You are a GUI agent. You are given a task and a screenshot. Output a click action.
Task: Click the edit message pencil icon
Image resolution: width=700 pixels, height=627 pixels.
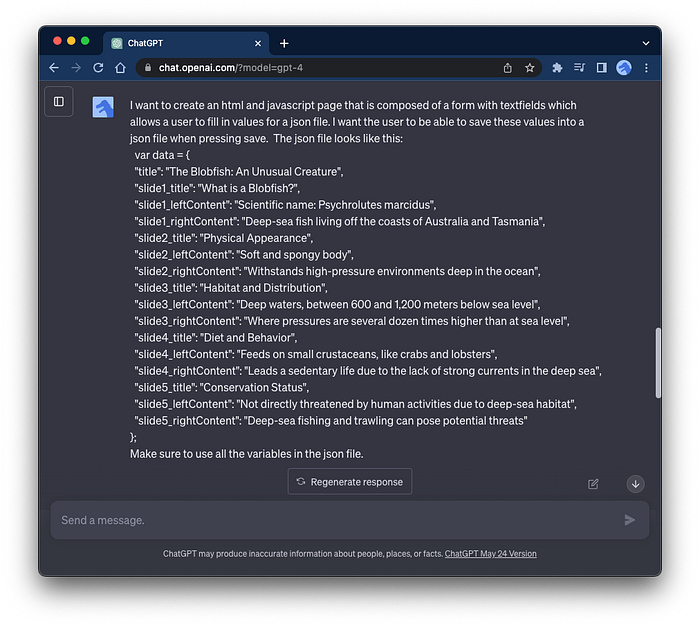pyautogui.click(x=593, y=484)
